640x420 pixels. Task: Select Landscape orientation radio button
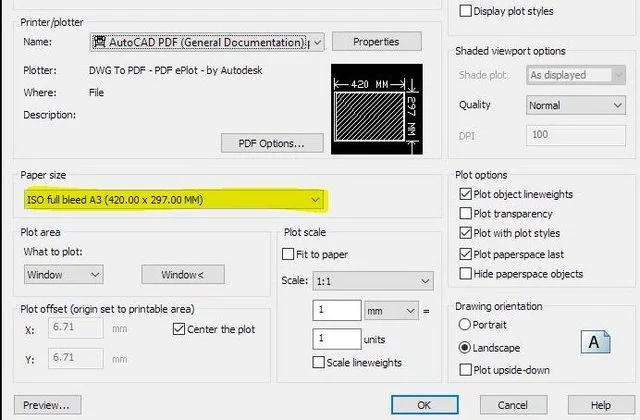464,348
